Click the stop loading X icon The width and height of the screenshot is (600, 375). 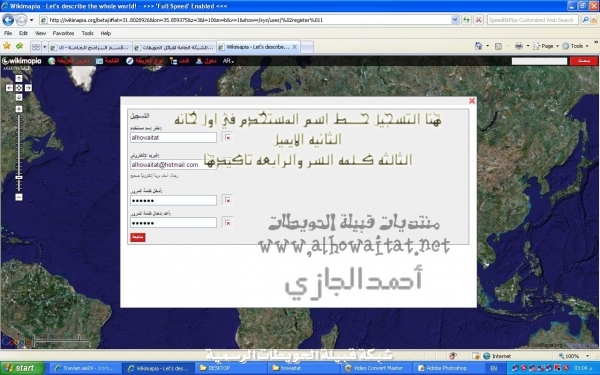tap(478, 20)
